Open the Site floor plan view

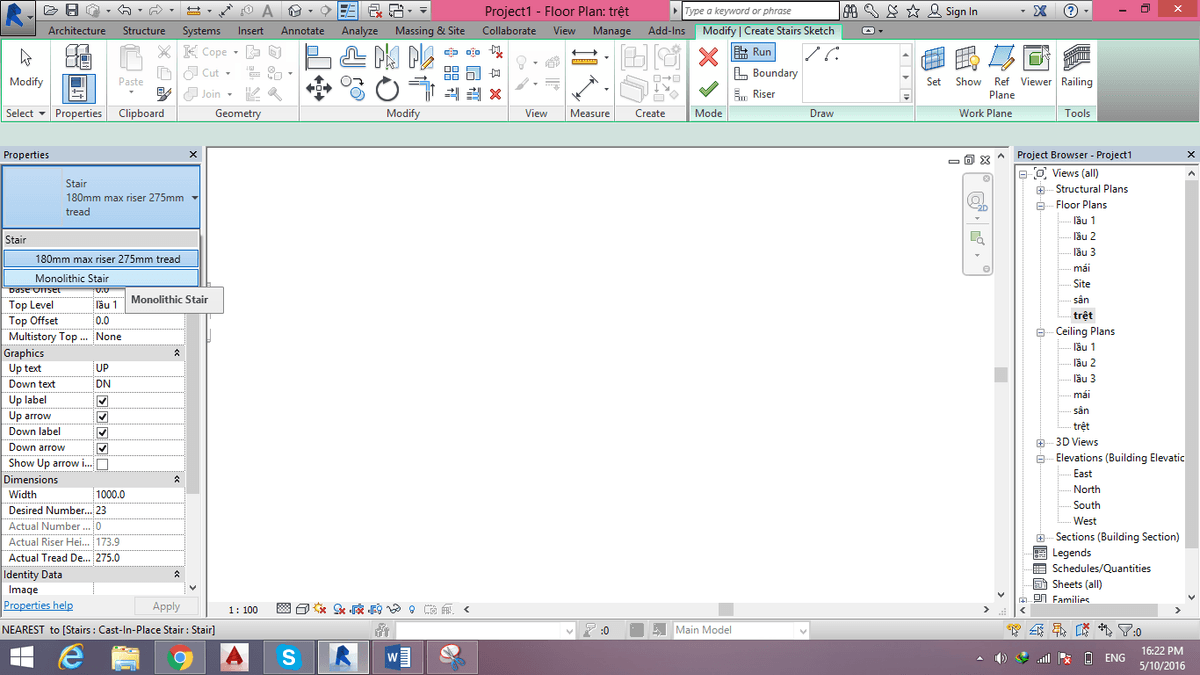point(1082,284)
